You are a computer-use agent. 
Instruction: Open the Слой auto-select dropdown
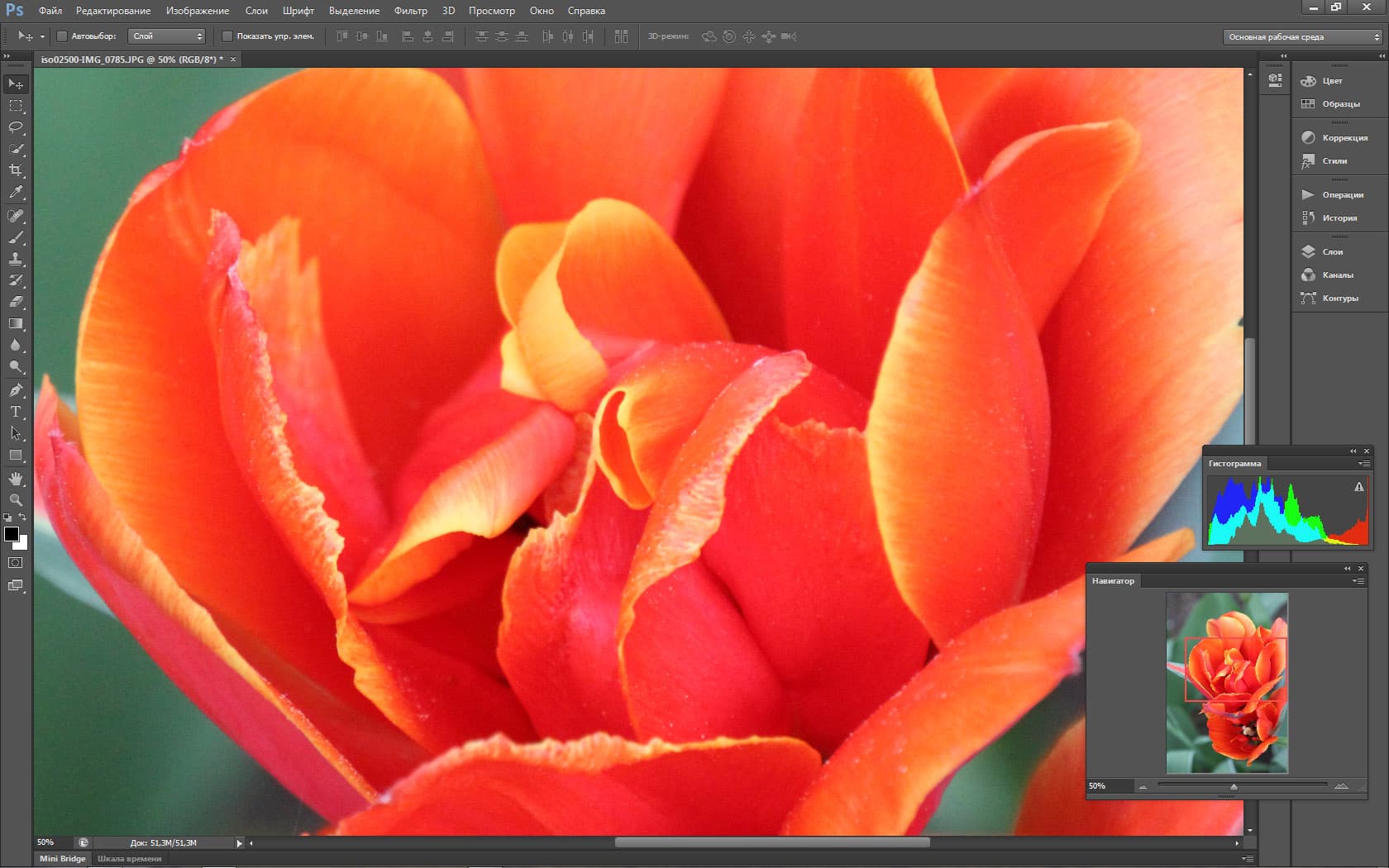(166, 36)
